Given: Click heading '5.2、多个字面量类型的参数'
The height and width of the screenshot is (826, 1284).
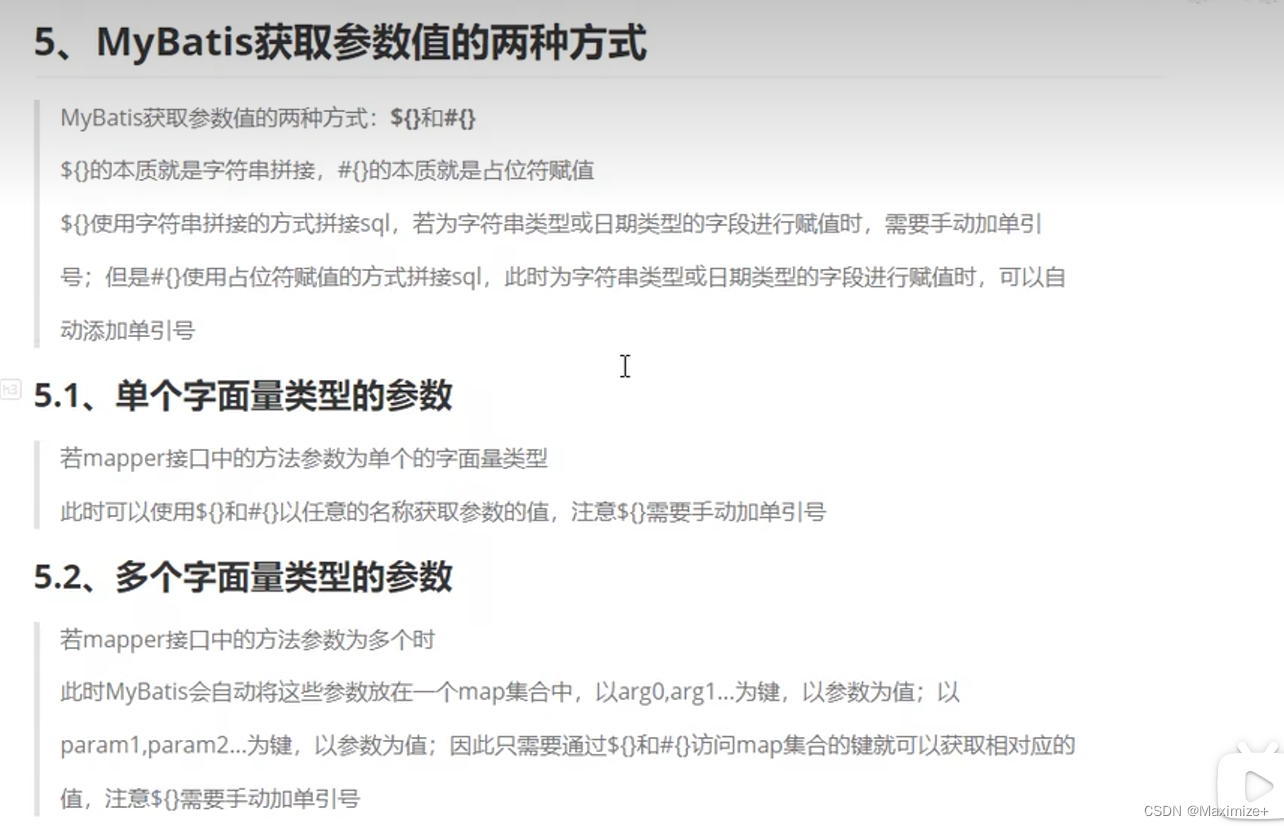Looking at the screenshot, I should (243, 577).
